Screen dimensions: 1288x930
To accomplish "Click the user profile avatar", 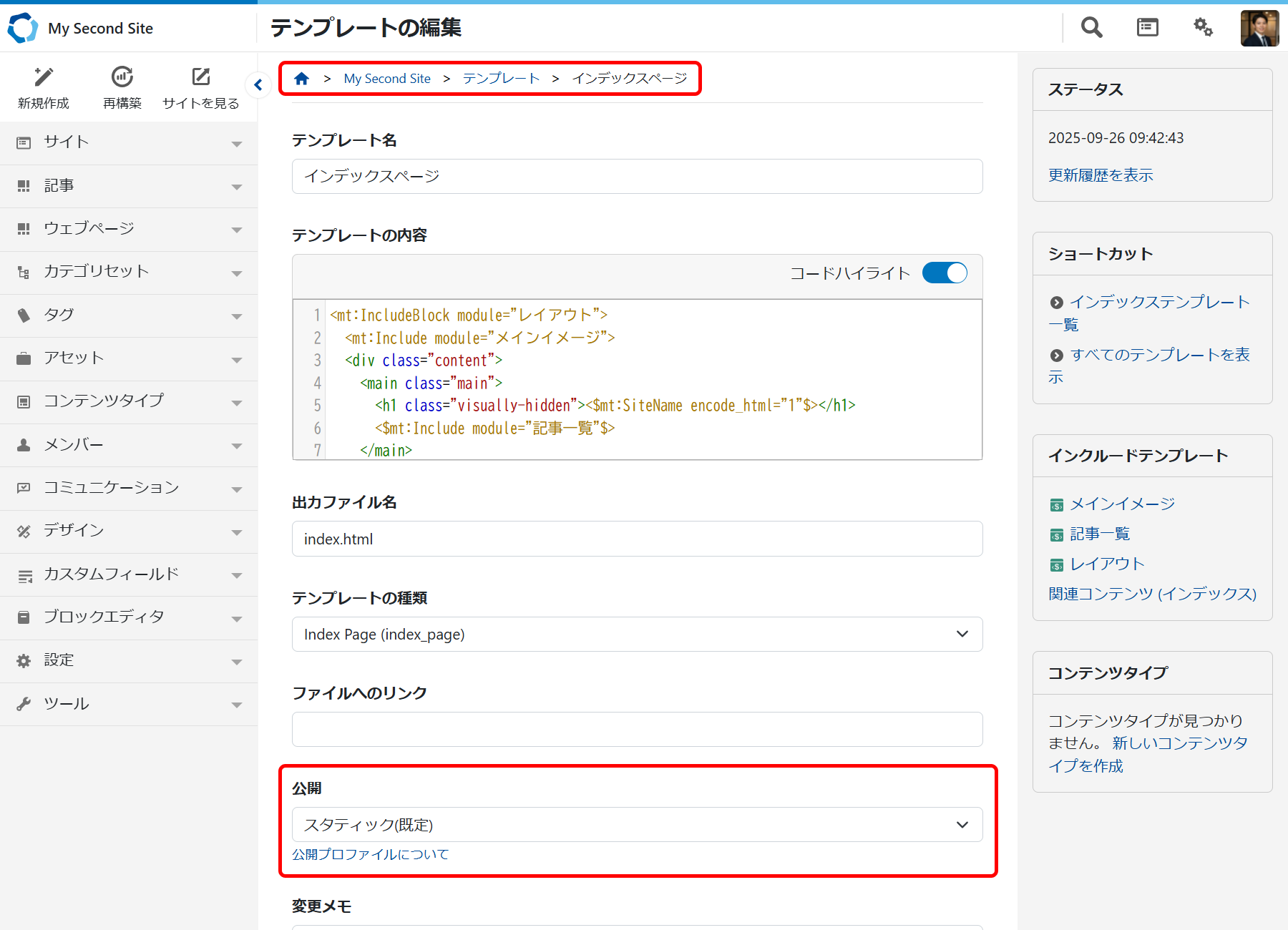I will 1259,29.
